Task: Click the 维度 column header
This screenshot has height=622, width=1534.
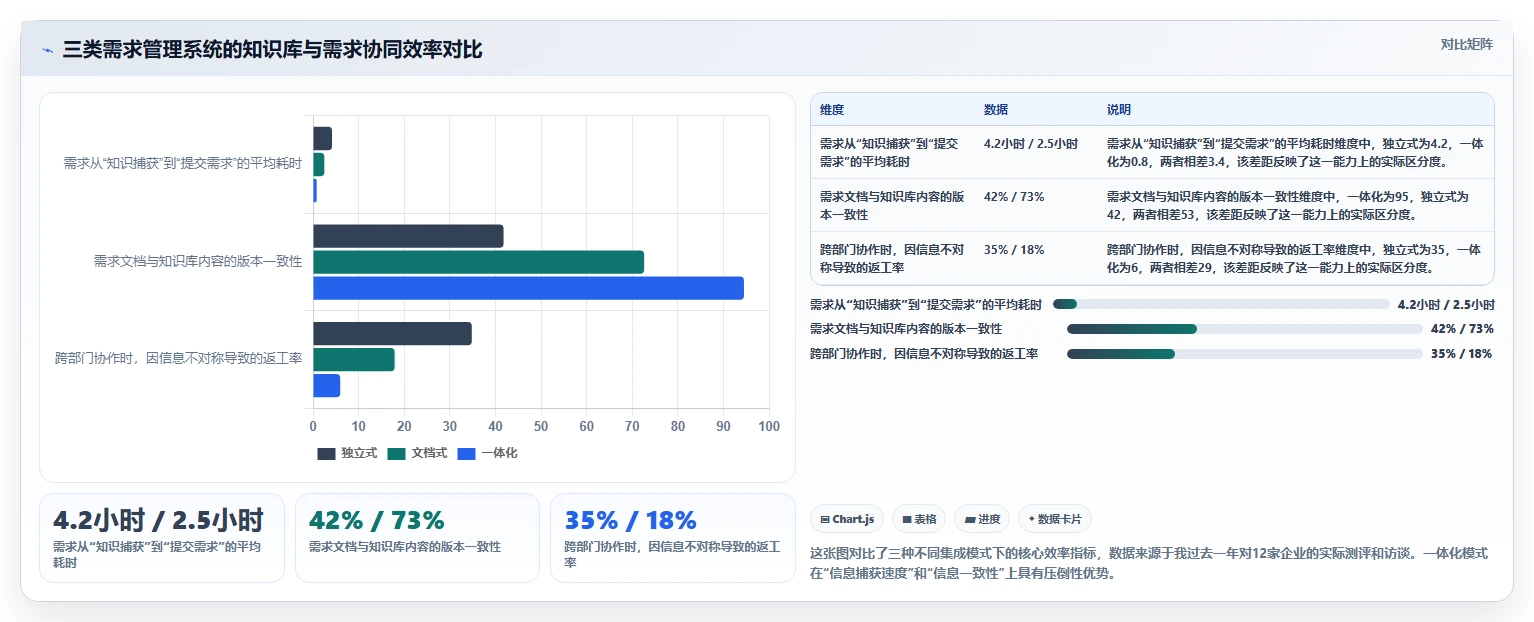Action: [x=832, y=110]
